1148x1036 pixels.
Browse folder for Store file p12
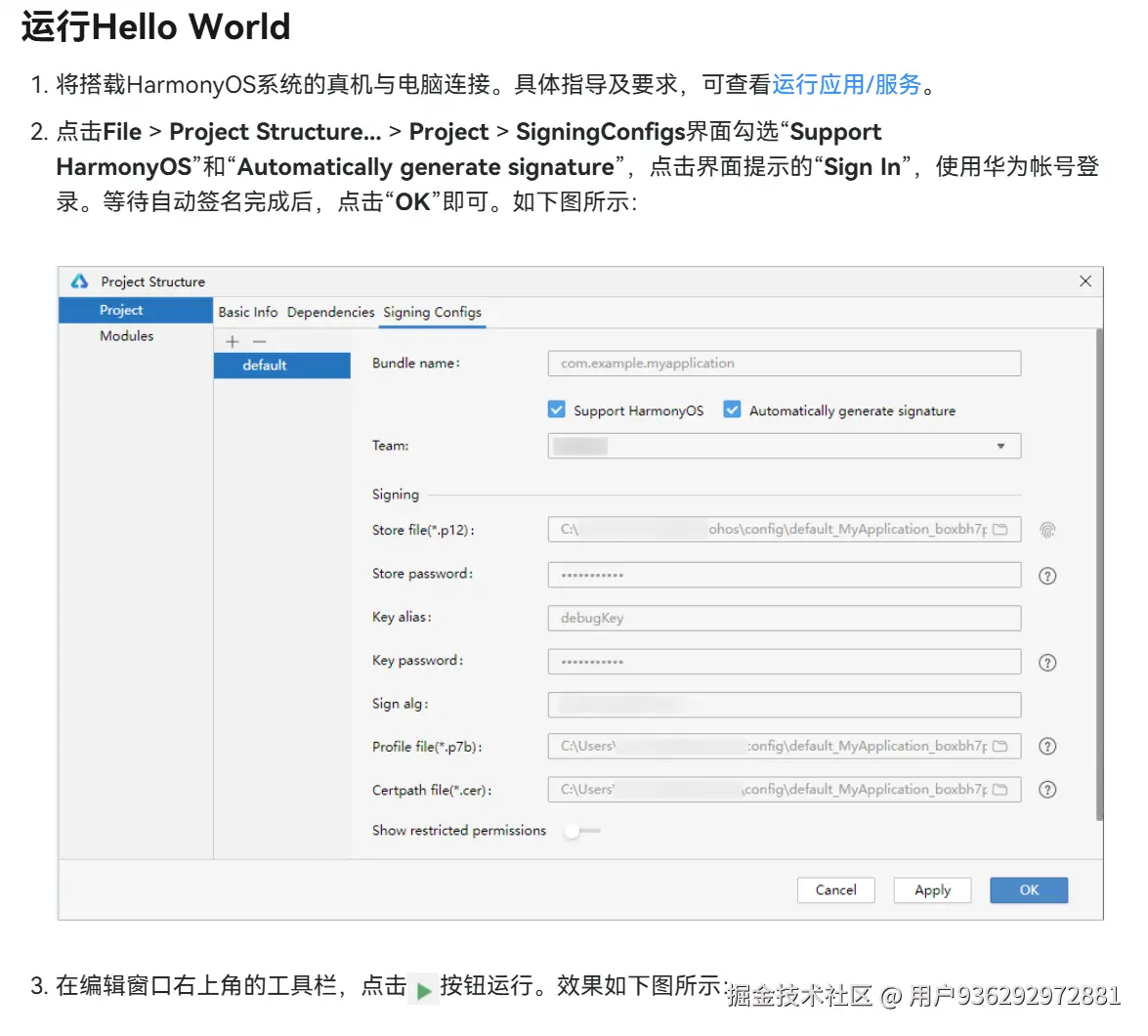coord(1000,530)
